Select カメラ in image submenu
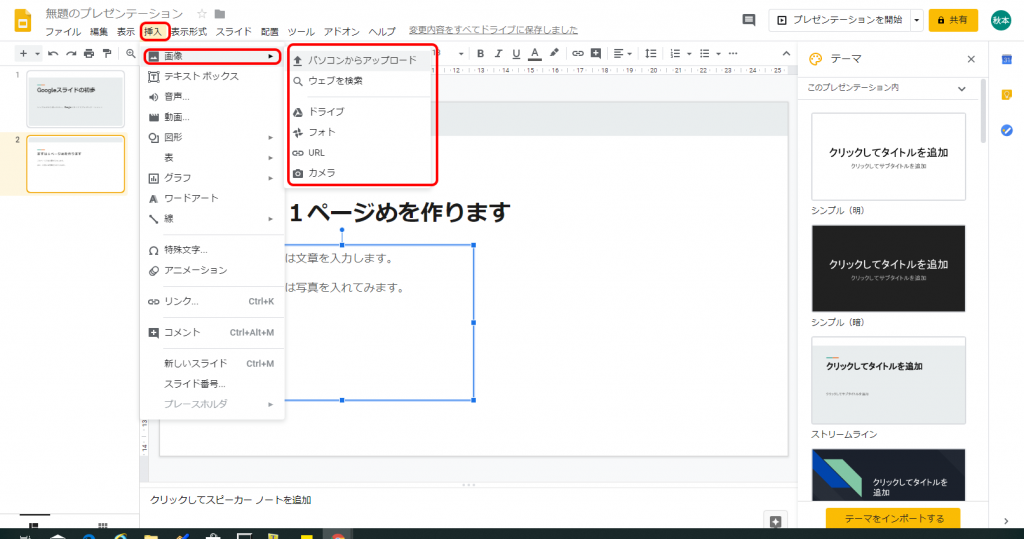 pyautogui.click(x=362, y=173)
